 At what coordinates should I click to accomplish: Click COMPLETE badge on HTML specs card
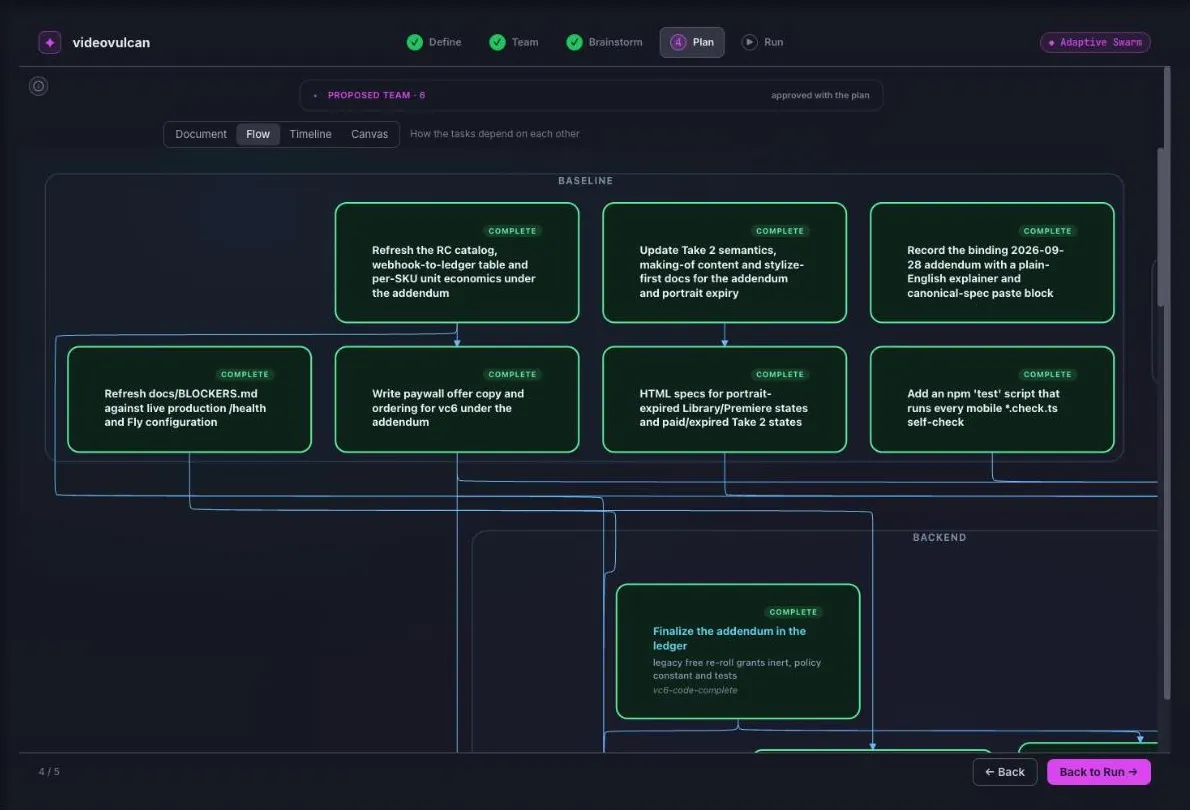[779, 374]
